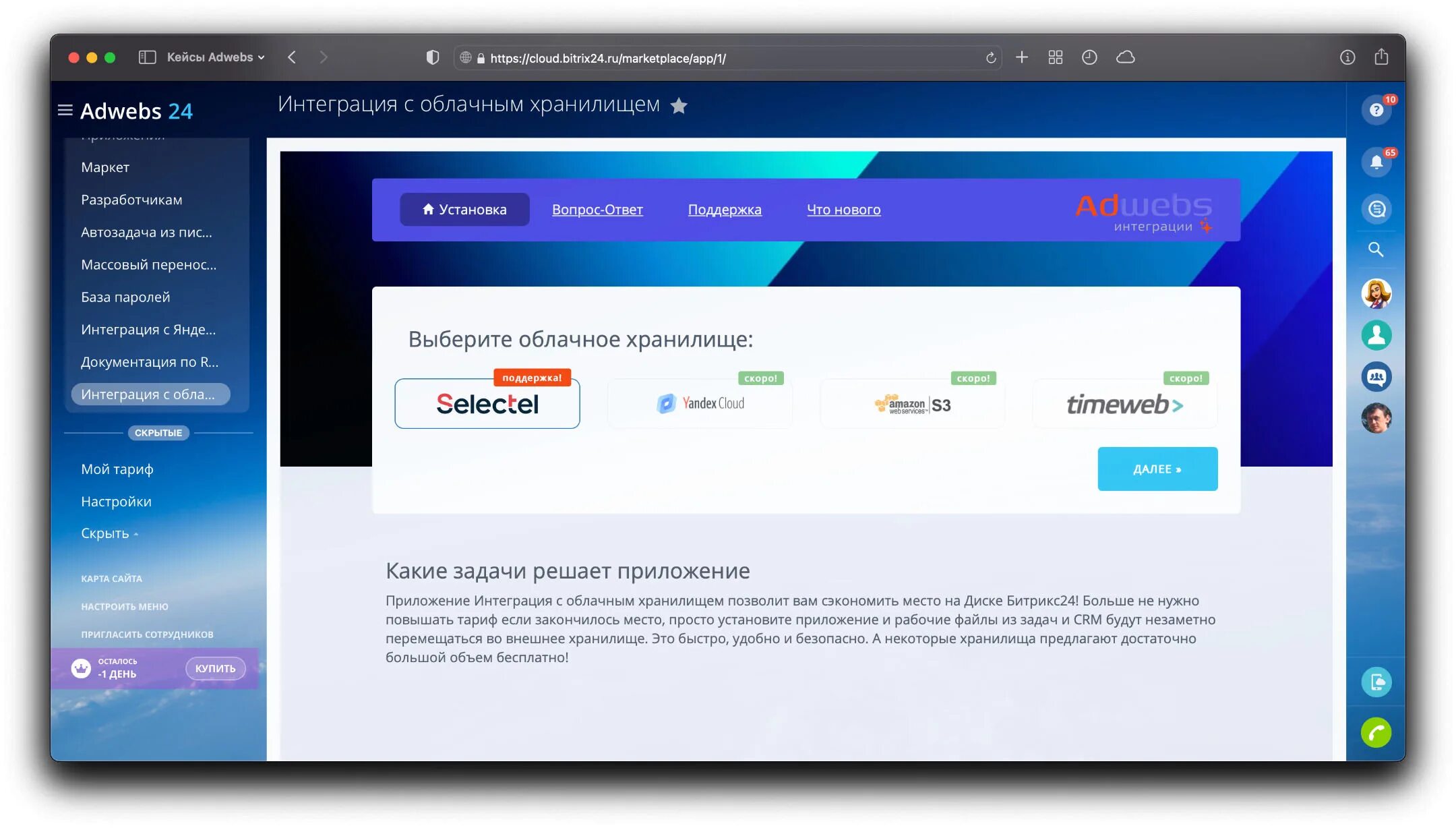
Task: Click the ДАЛЕЕ button
Action: click(1157, 469)
